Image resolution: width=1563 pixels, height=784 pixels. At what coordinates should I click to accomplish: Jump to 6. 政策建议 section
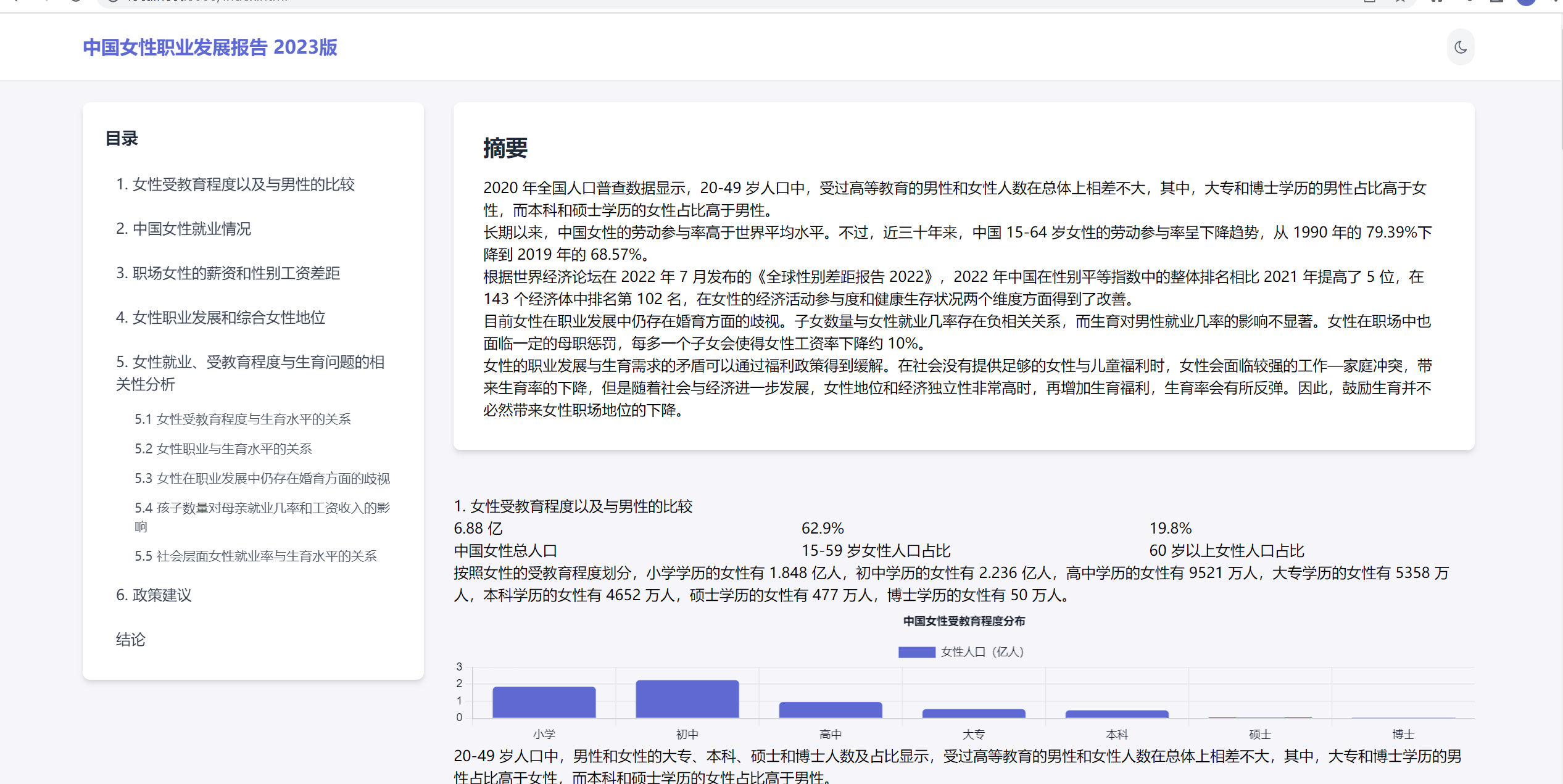(x=154, y=595)
